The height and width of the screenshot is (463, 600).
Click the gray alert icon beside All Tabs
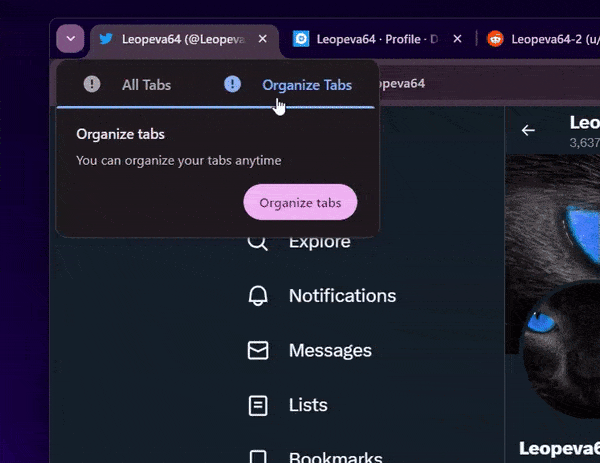point(92,84)
